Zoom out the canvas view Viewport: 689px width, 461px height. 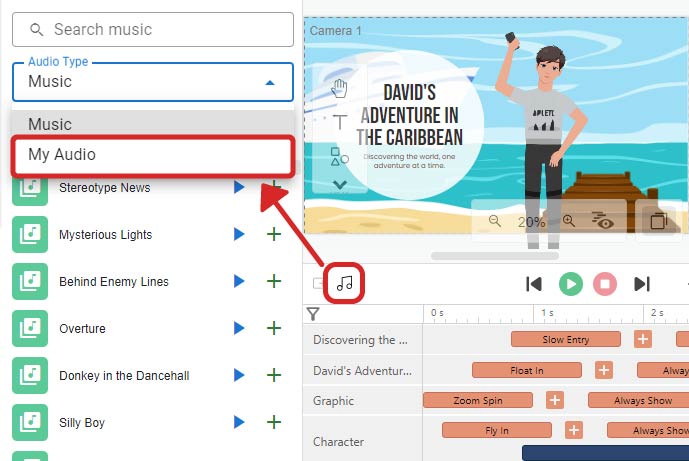pyautogui.click(x=495, y=221)
